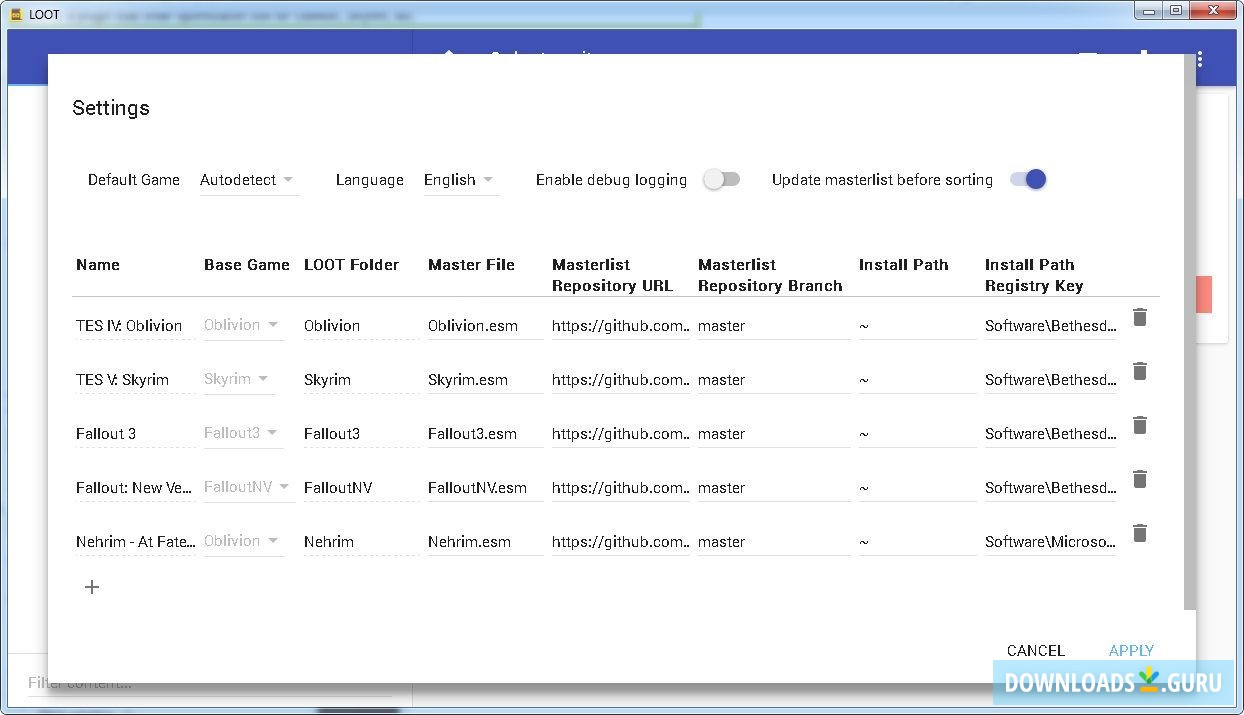Image resolution: width=1244 pixels, height=715 pixels.
Task: Open the Default Game dropdown
Action: pos(247,180)
